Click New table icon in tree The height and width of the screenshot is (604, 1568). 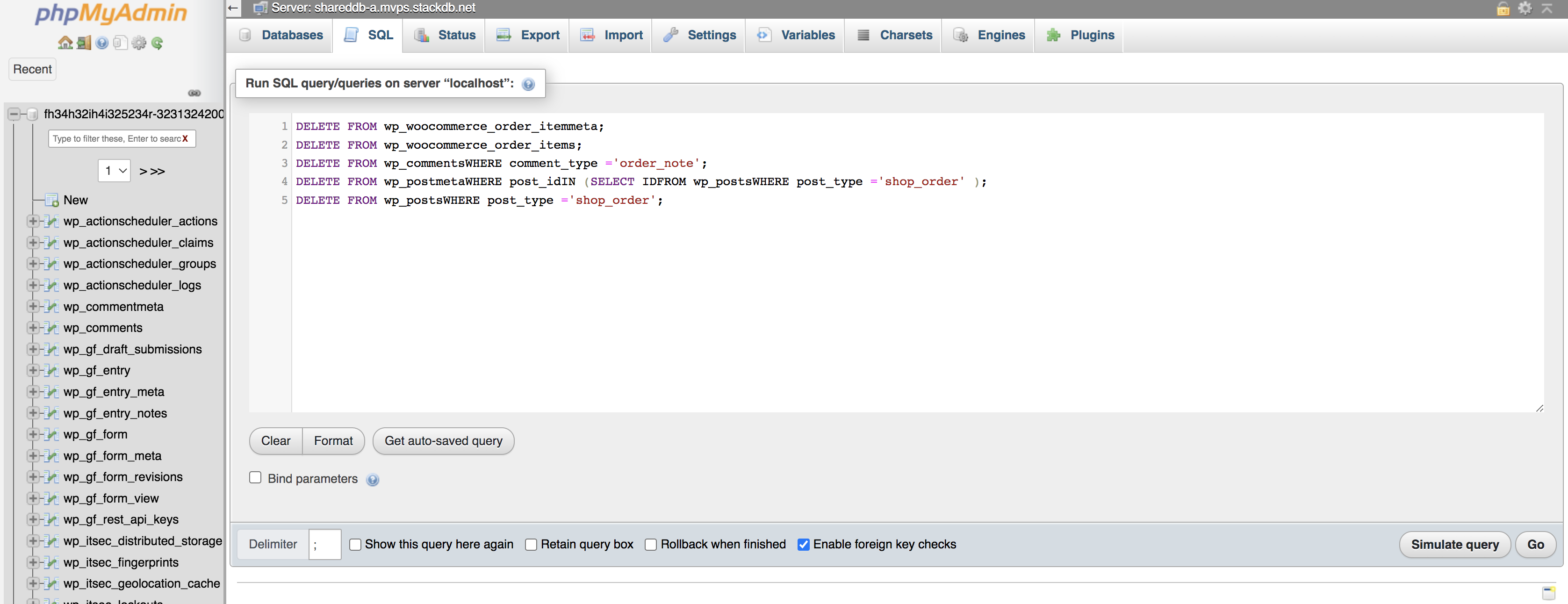coord(52,200)
